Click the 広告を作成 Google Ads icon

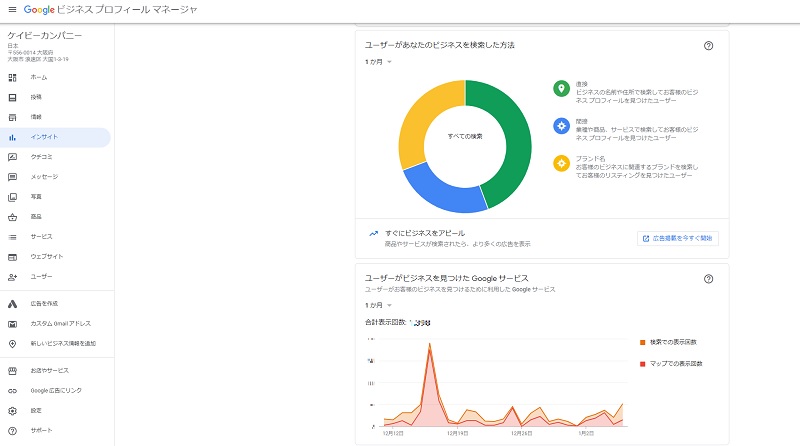click(12, 304)
